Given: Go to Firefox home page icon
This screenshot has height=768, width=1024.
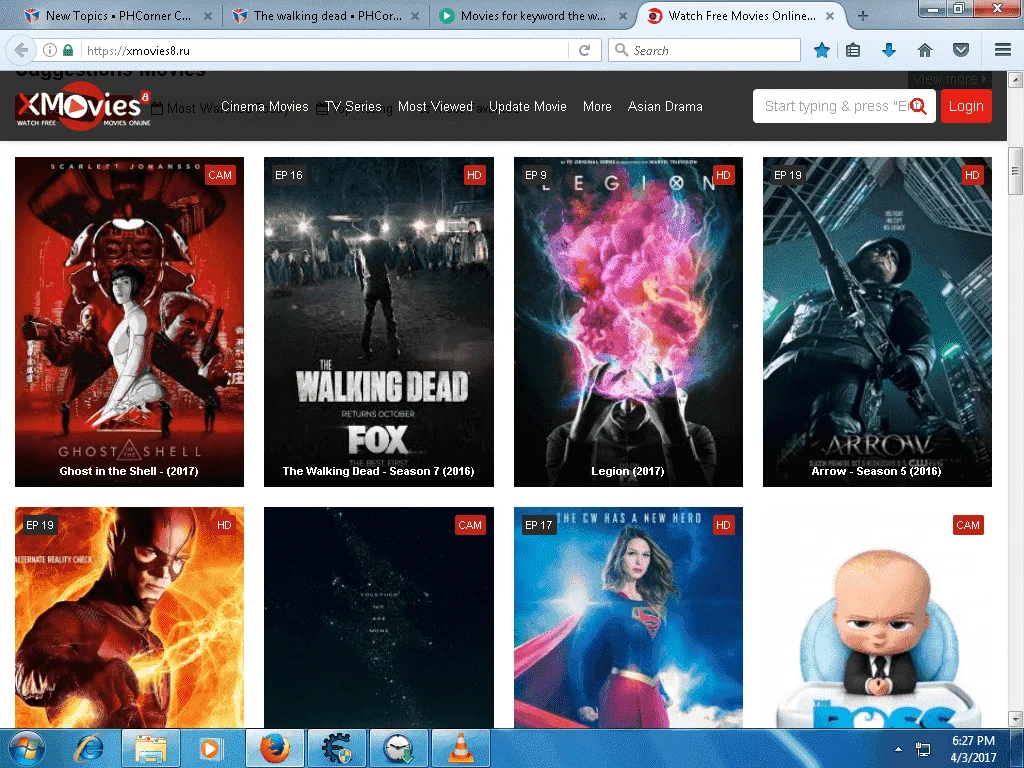Looking at the screenshot, I should [925, 50].
